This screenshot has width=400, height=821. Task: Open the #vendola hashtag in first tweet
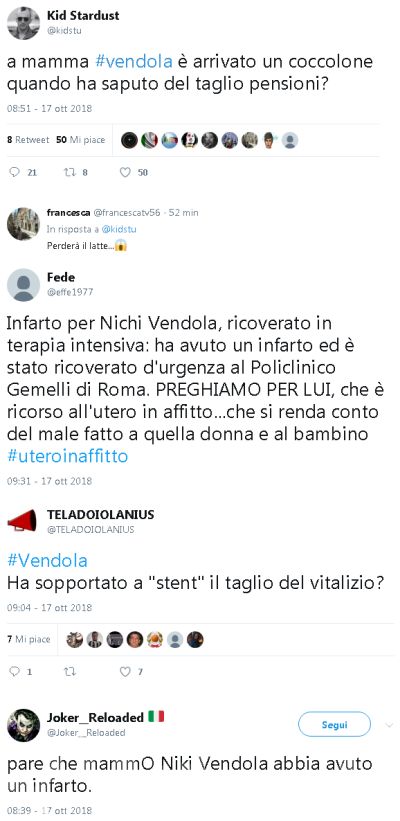(134, 61)
